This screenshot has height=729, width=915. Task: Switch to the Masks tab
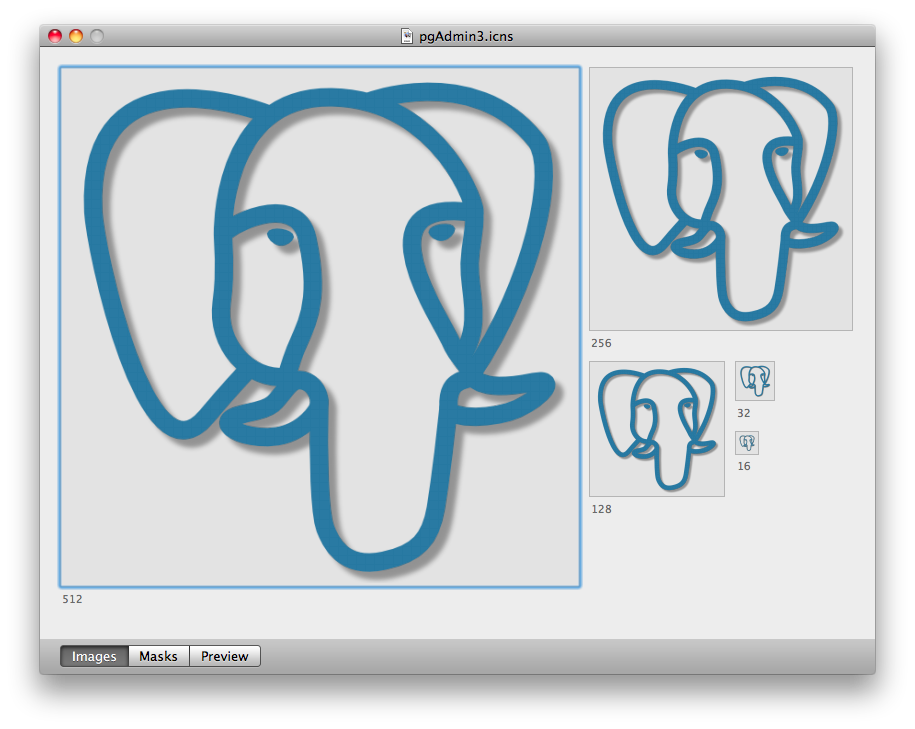[158, 656]
